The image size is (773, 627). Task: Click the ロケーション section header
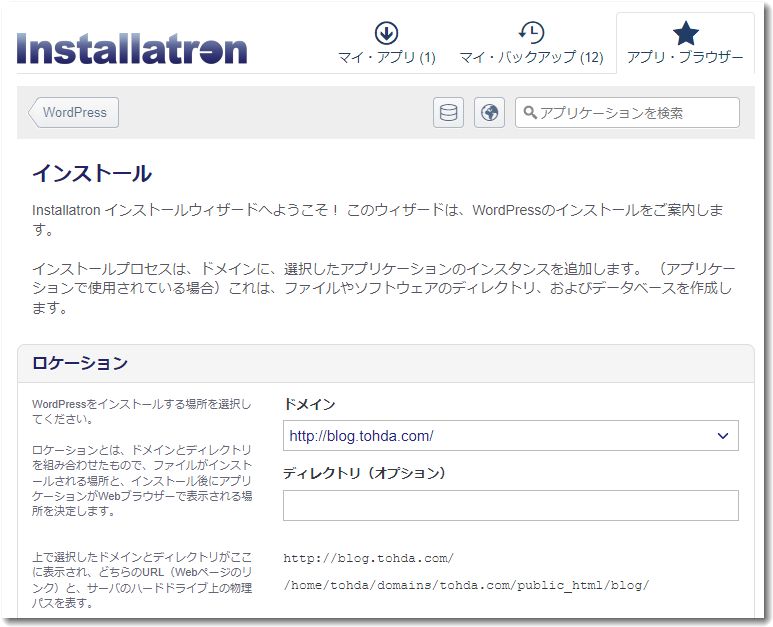click(386, 363)
